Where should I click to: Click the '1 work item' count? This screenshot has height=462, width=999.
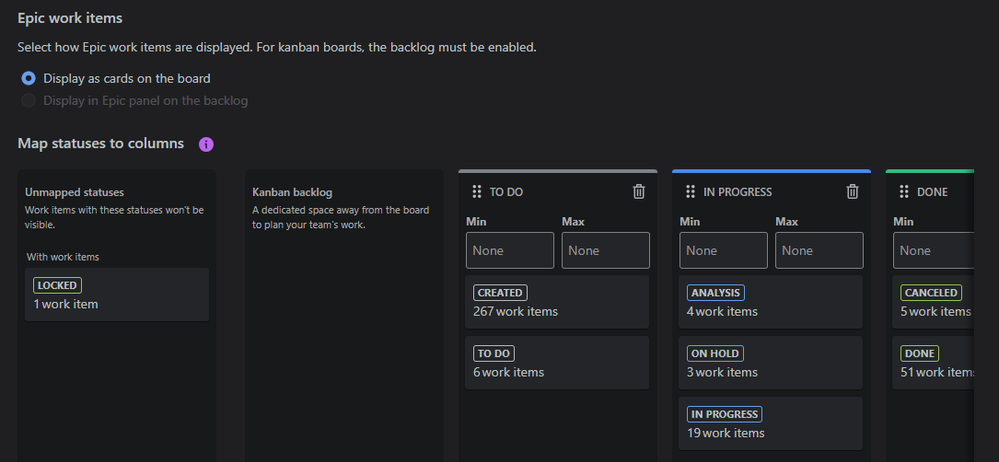[66, 304]
